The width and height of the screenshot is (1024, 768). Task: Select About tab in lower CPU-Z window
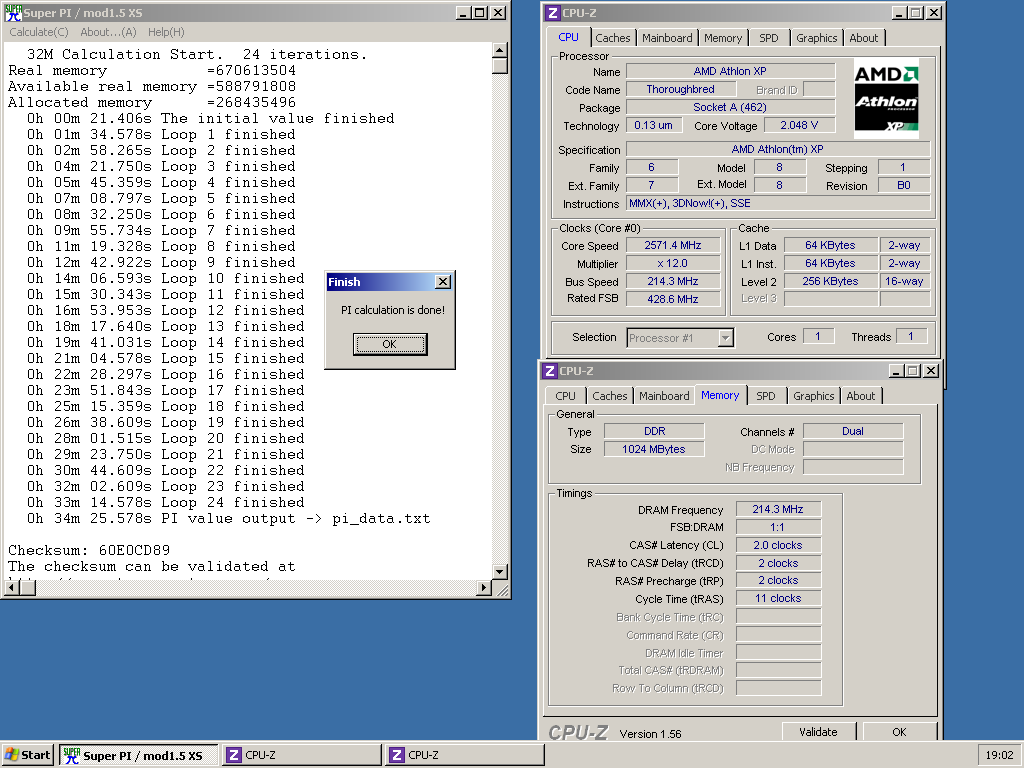(x=861, y=396)
